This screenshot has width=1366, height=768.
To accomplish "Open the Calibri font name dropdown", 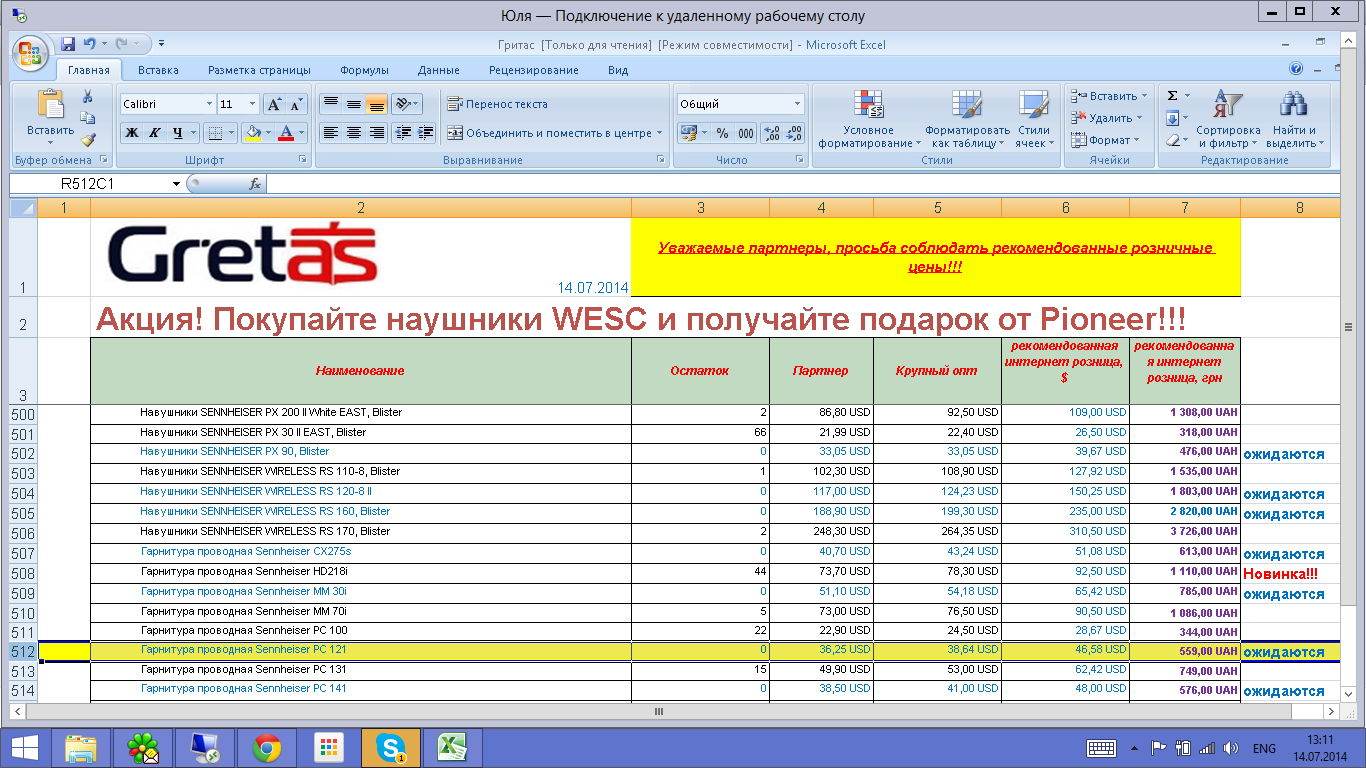I will 209,104.
